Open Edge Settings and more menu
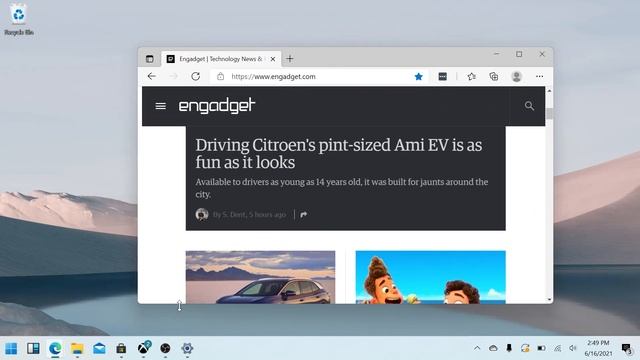Screen dimensions: 640x360 (540, 76)
